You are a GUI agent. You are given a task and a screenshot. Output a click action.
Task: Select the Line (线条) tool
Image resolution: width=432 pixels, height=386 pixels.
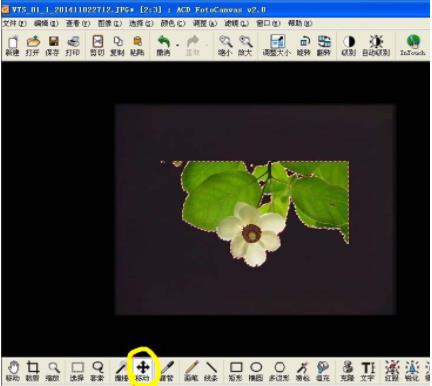[x=211, y=368]
